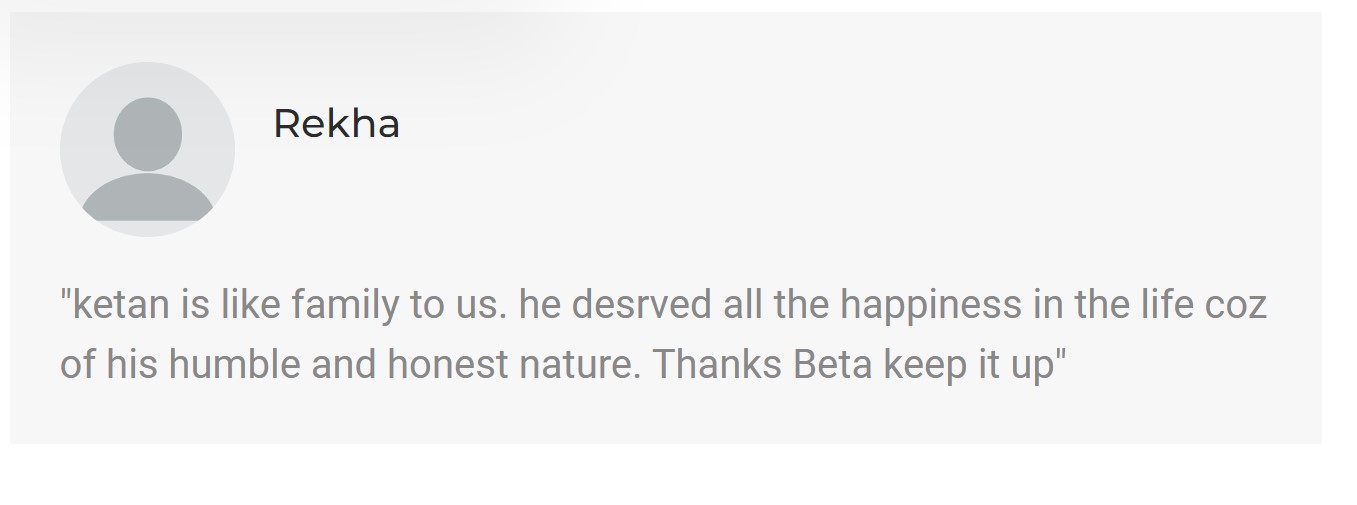Click empty card space right of Rekha's name
1357x505 pixels.
(x=800, y=124)
